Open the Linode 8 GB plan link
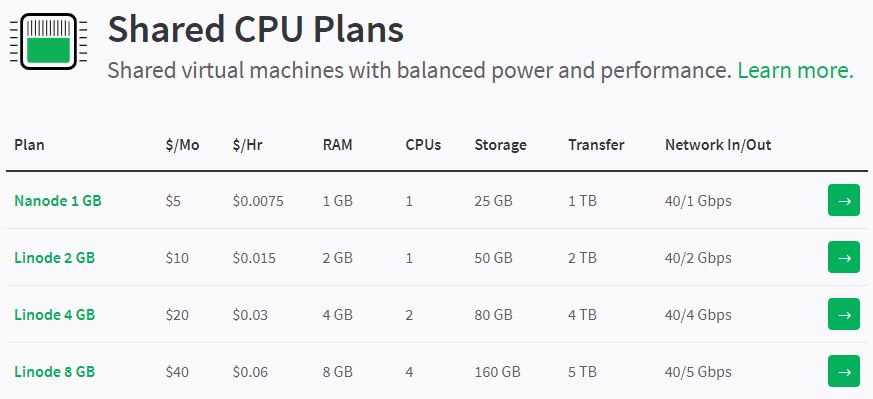The image size is (873, 399). 55,371
